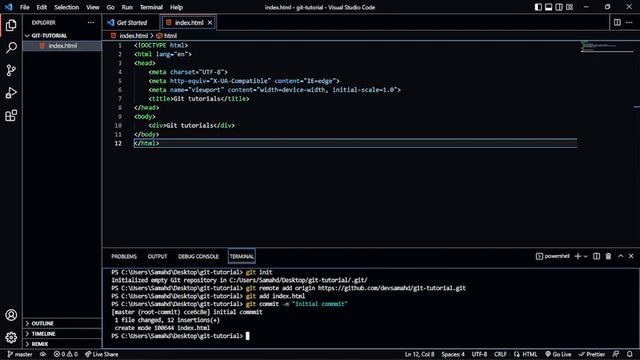Click line number 12 in the gutter
Screen dimensions: 640x360
pos(118,143)
